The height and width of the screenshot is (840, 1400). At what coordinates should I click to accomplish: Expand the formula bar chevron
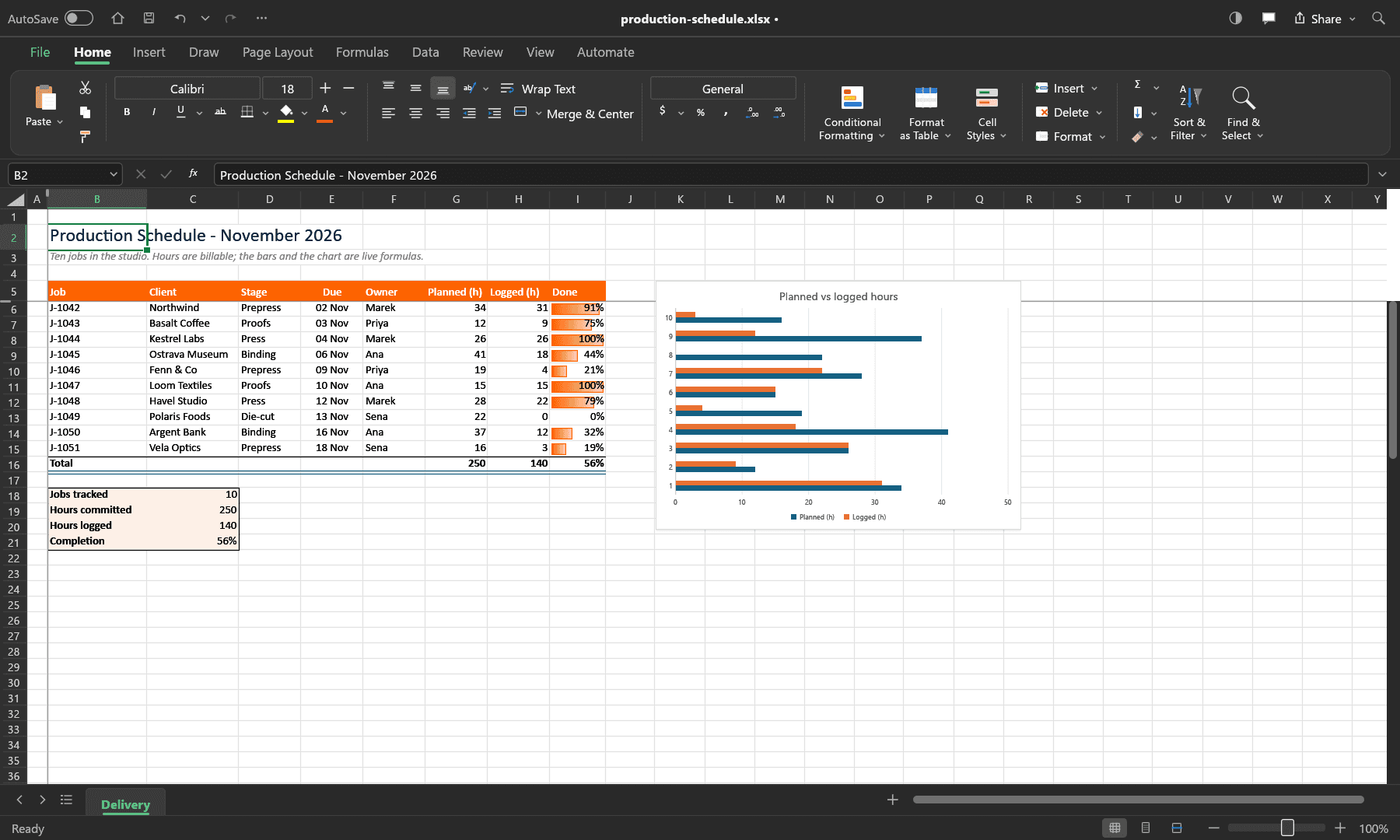(1382, 174)
